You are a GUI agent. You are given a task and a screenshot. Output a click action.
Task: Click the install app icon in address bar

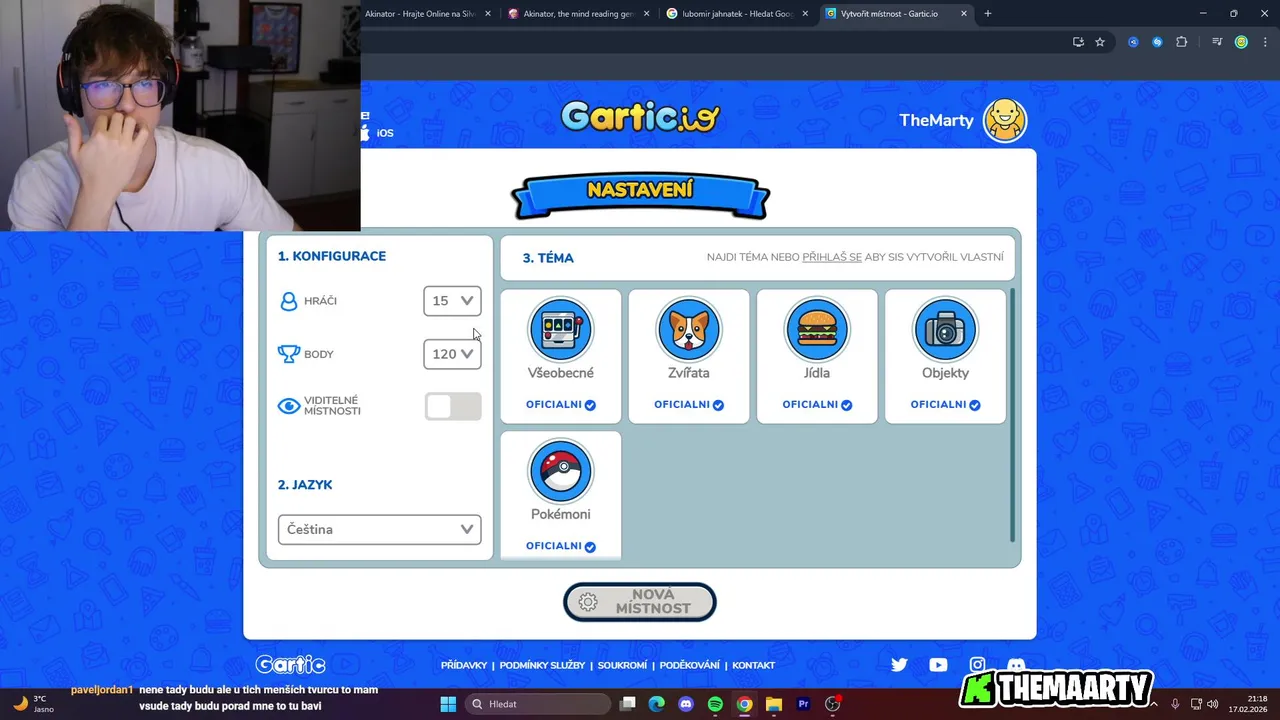(x=1078, y=42)
